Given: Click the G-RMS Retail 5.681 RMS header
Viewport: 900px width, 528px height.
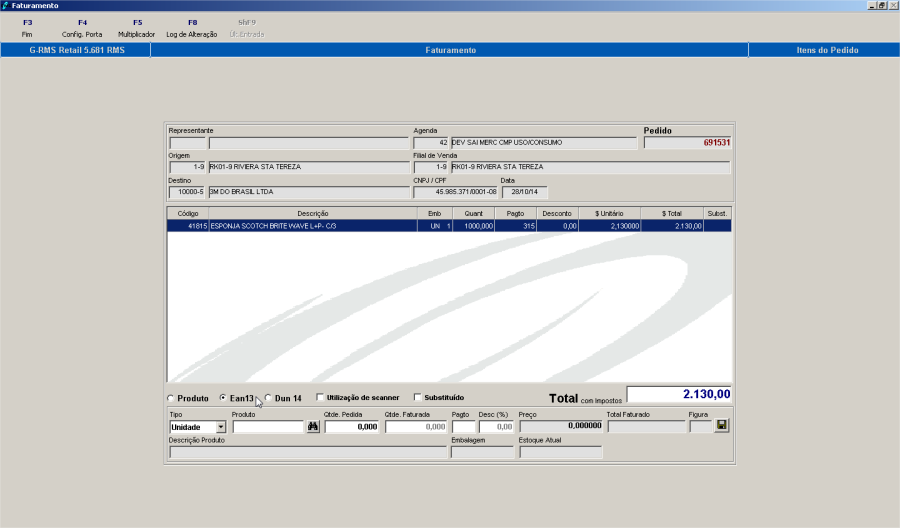Looking at the screenshot, I should click(x=76, y=50).
